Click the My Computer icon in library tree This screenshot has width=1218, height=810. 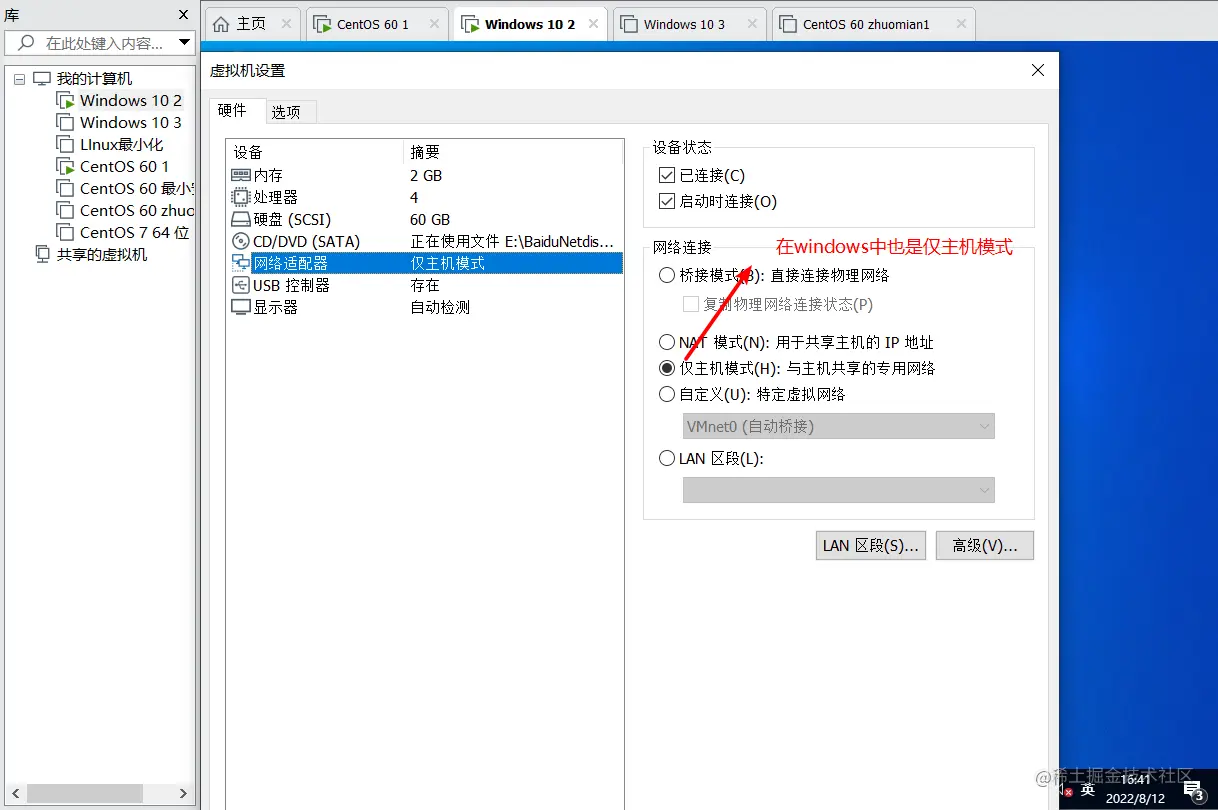(x=41, y=78)
